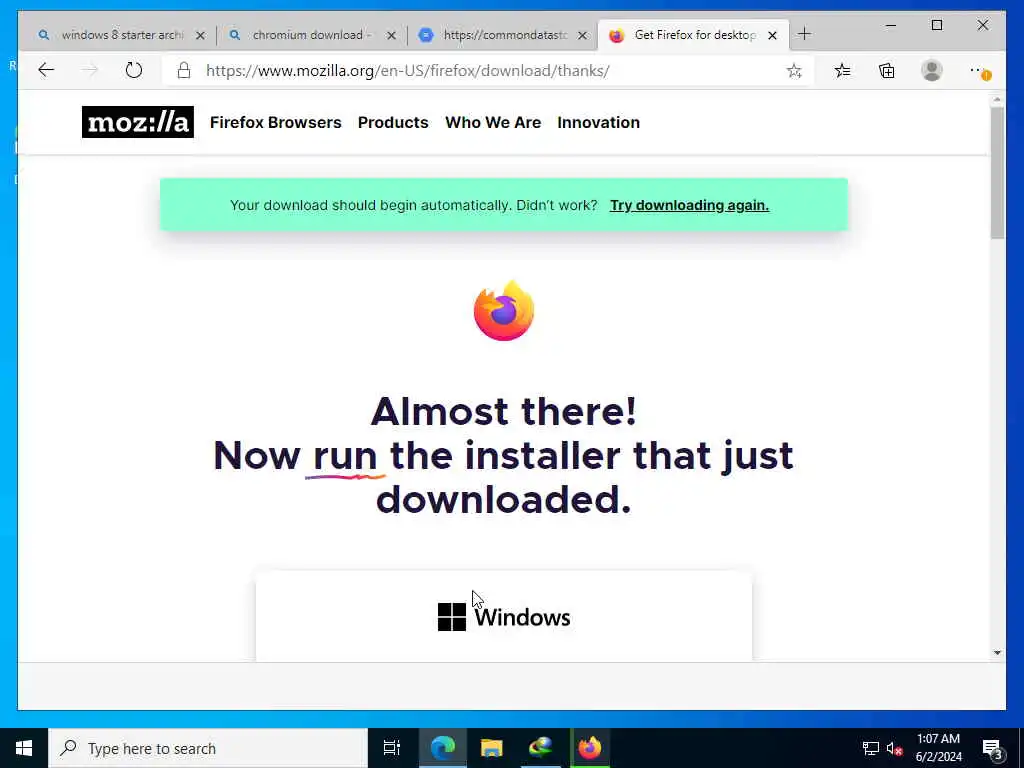Screen dimensions: 1024x768
Task: Open the Favorites list icon
Action: point(842,71)
